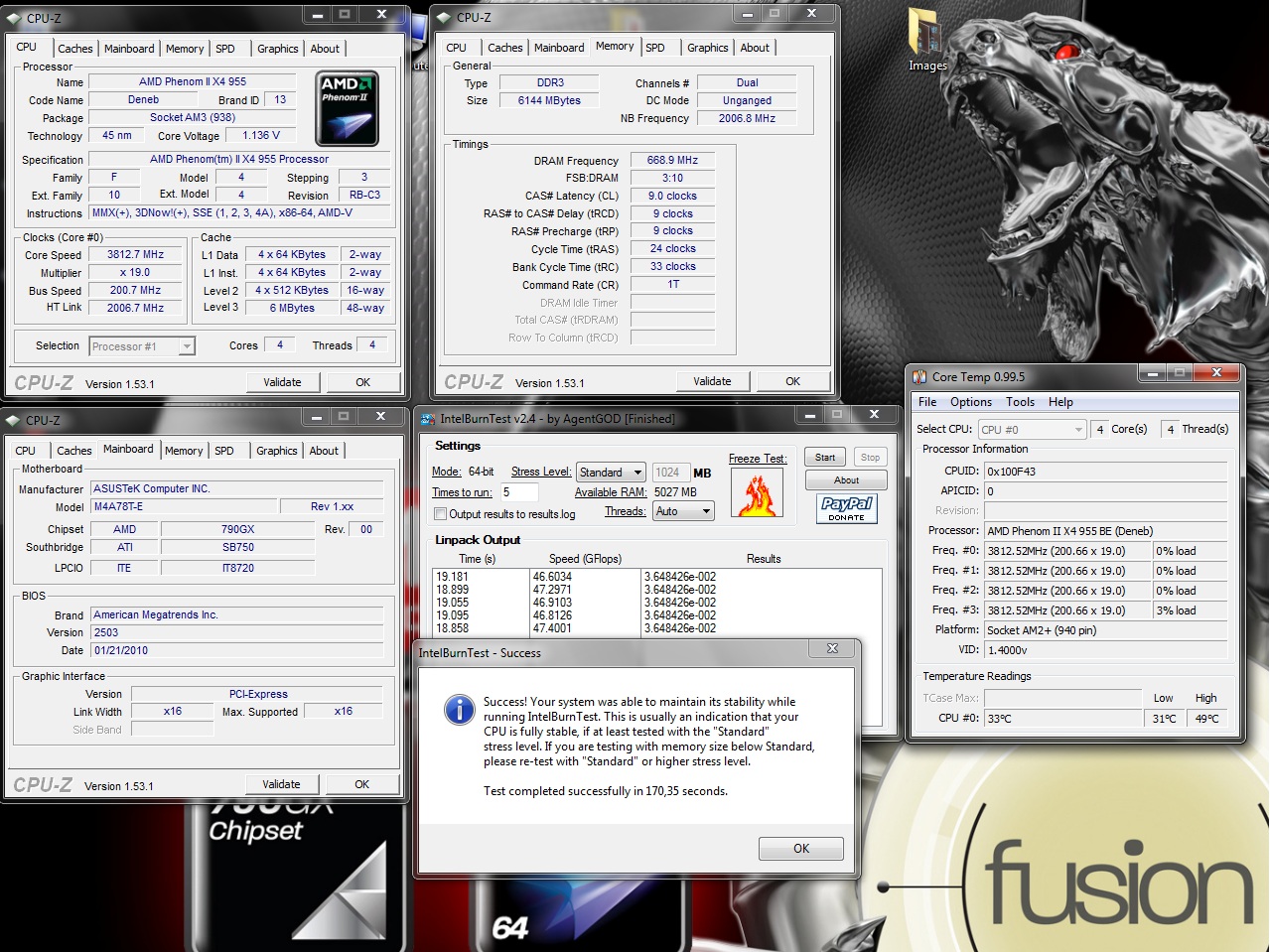
Task: Click Available RAM value 5027 MB
Action: coord(675,492)
